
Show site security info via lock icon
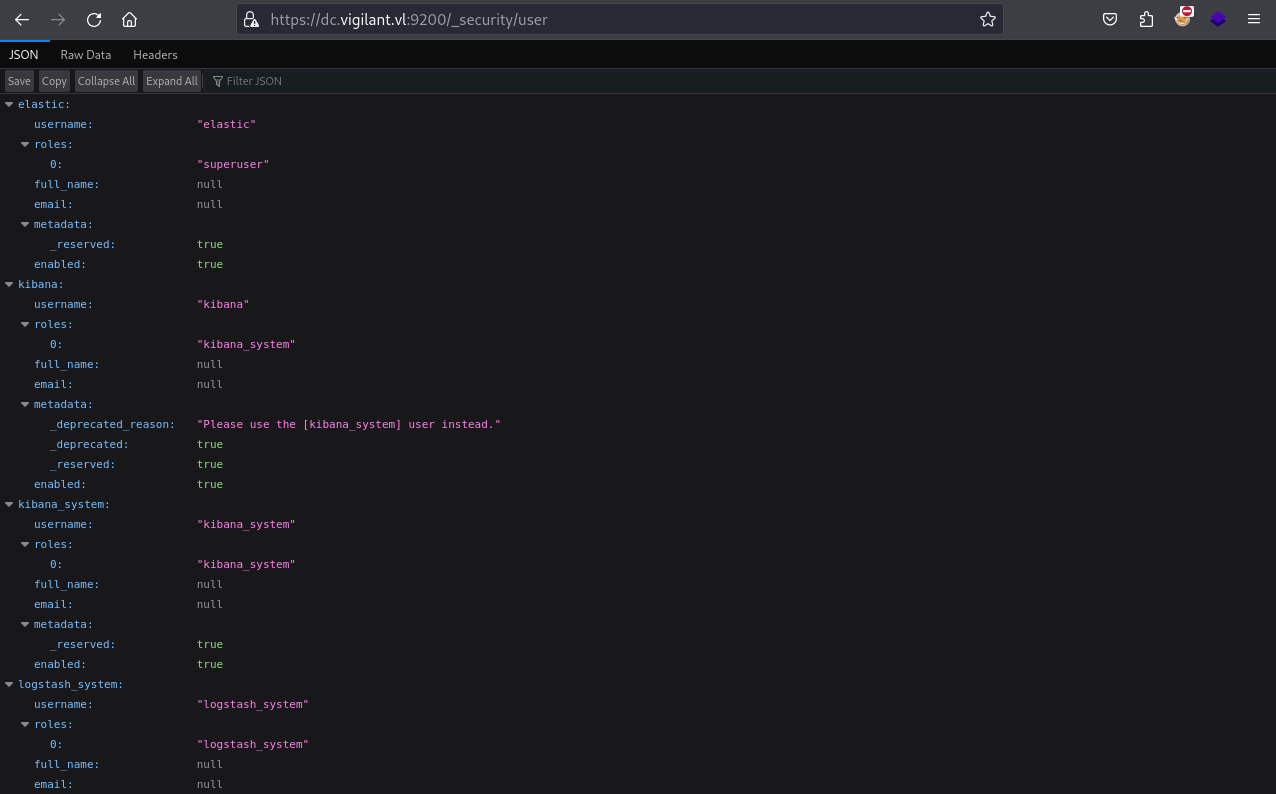[x=252, y=19]
